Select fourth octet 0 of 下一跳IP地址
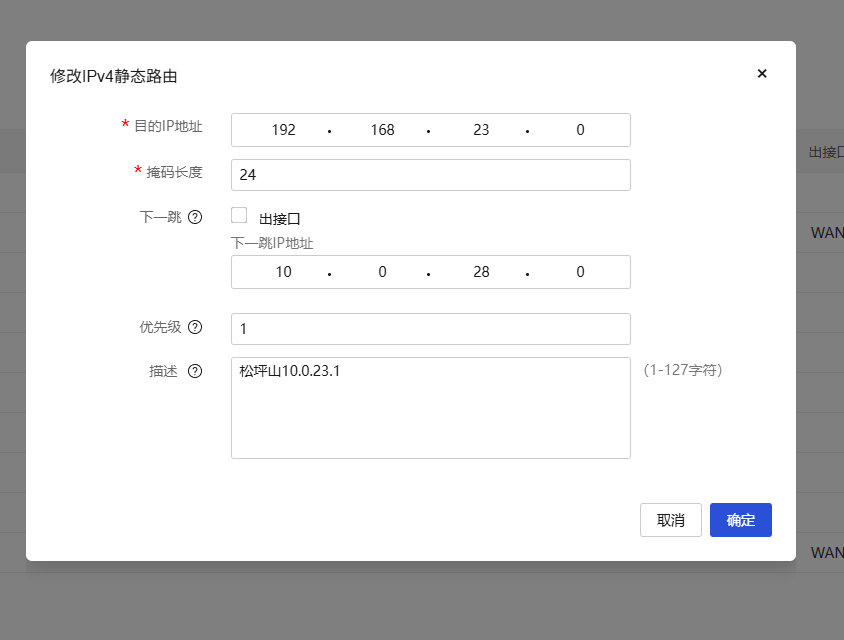The image size is (844, 640). coord(580,272)
